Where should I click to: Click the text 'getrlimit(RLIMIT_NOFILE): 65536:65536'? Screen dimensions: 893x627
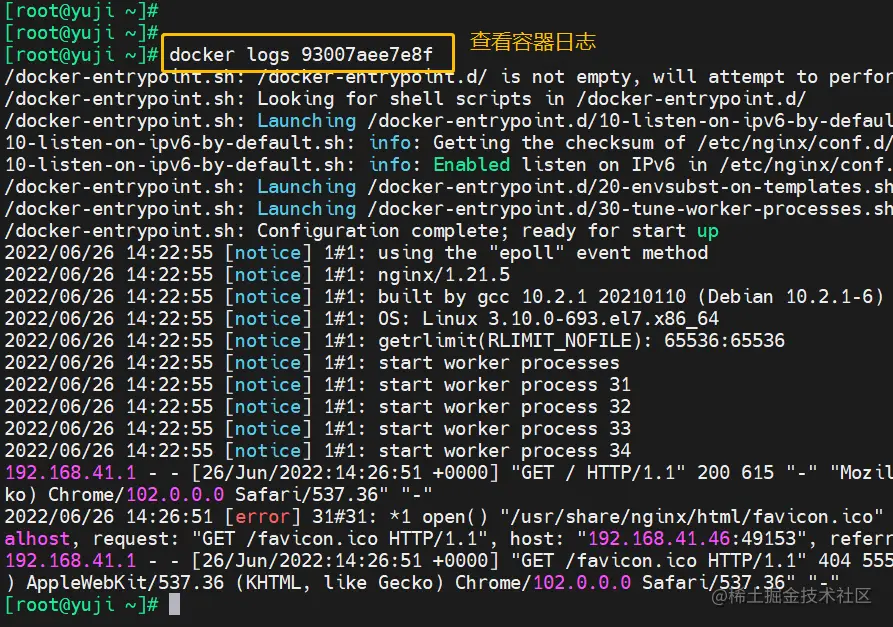tap(581, 341)
